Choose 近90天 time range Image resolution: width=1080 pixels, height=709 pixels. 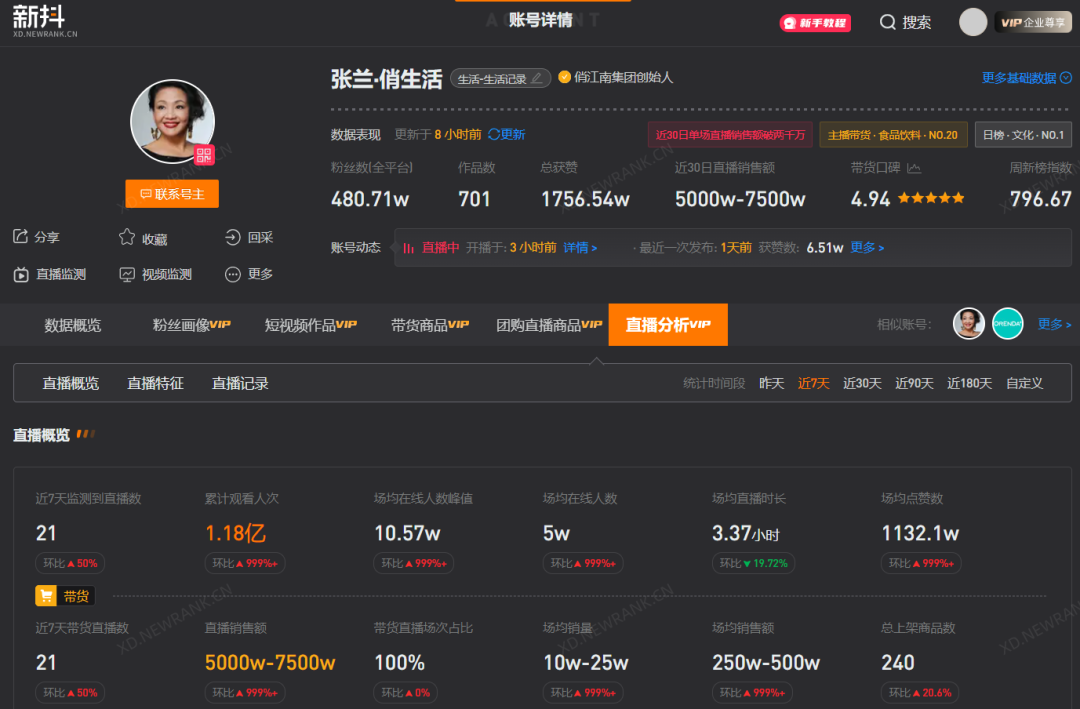click(914, 383)
